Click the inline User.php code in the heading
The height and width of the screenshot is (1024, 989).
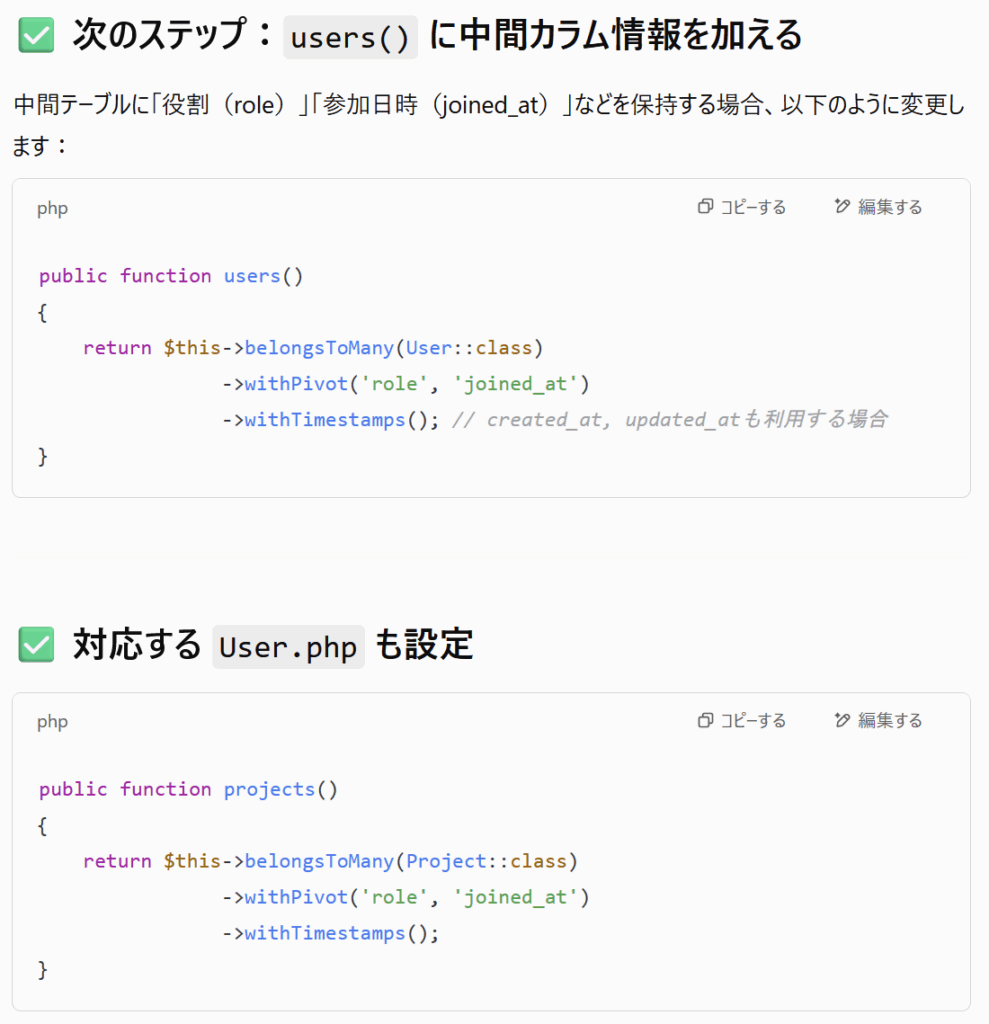288,647
